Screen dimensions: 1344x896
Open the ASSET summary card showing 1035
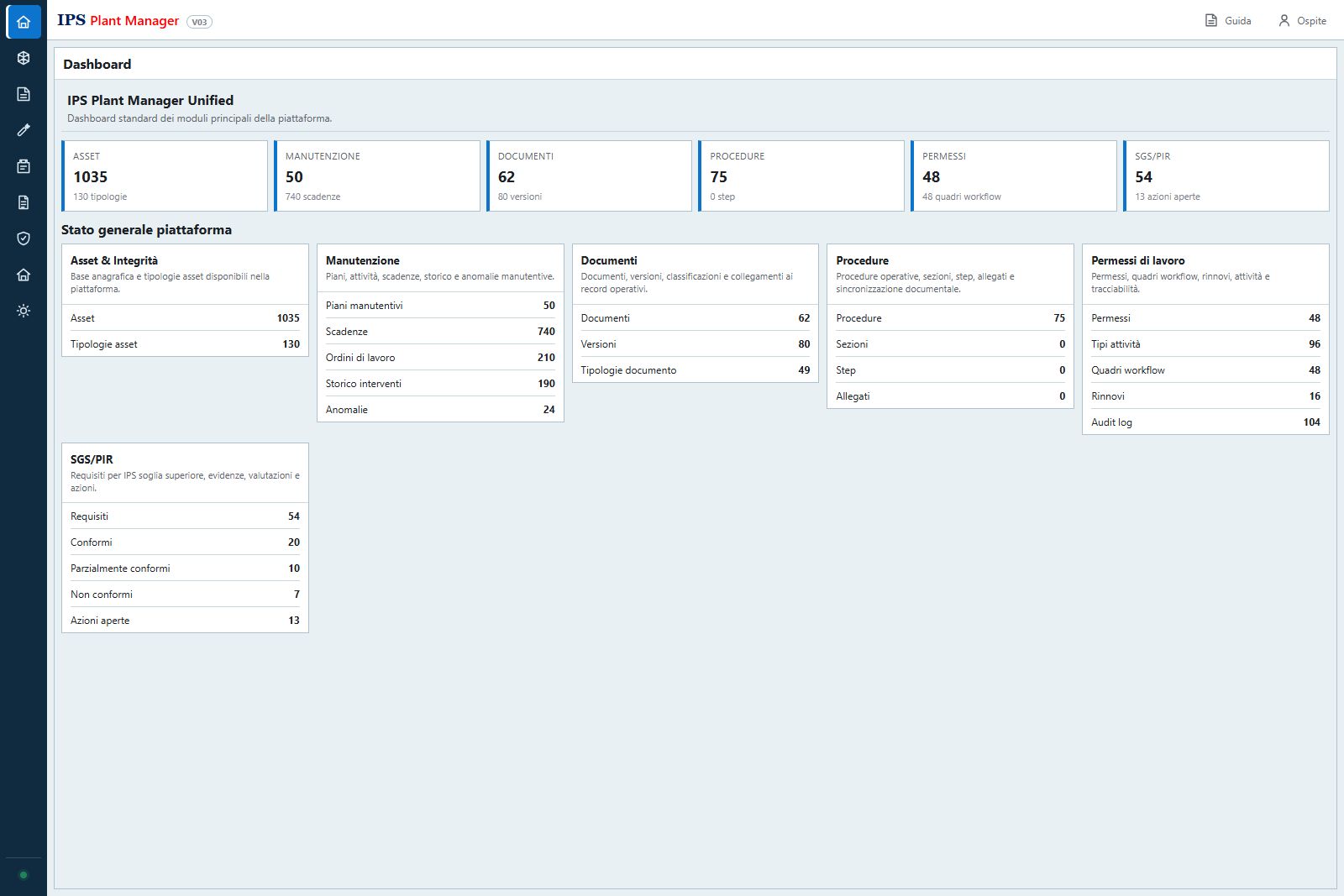165,176
